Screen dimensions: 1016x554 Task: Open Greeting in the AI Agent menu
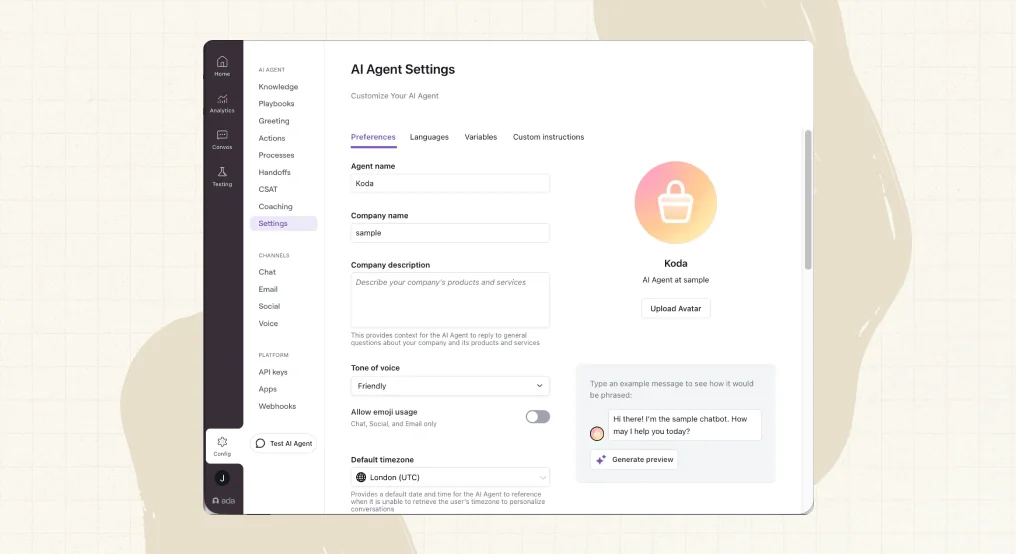pos(274,121)
